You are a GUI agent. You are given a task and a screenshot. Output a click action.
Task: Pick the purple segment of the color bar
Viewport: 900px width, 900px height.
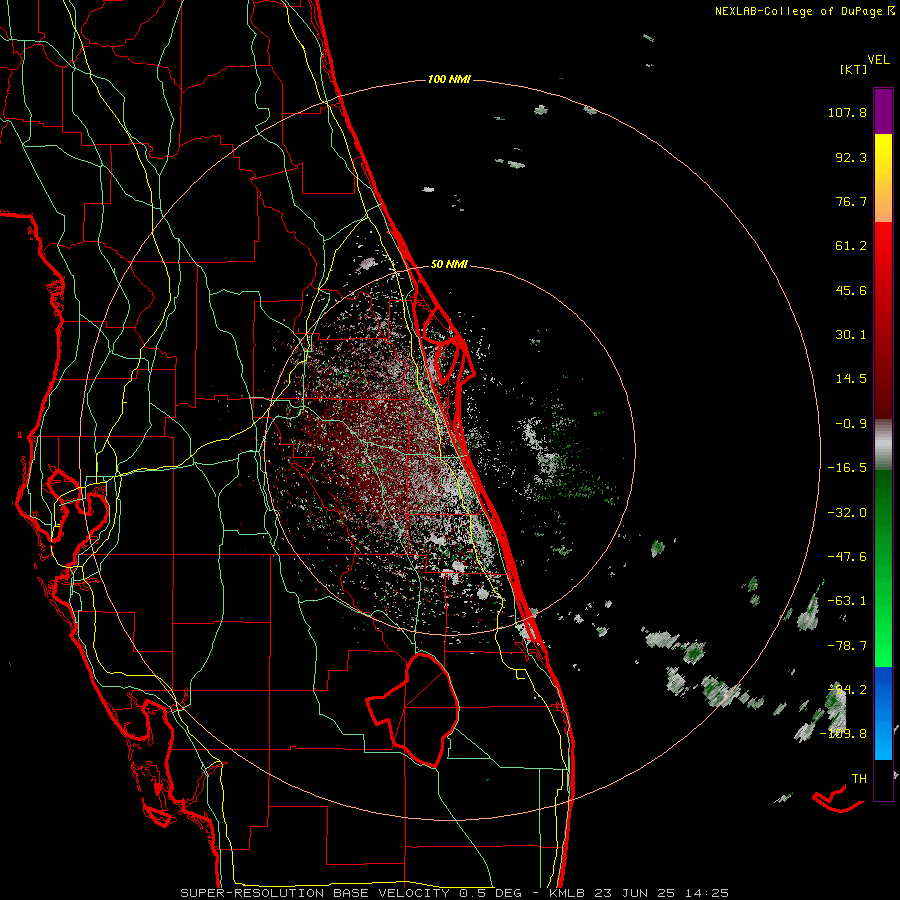tap(883, 111)
